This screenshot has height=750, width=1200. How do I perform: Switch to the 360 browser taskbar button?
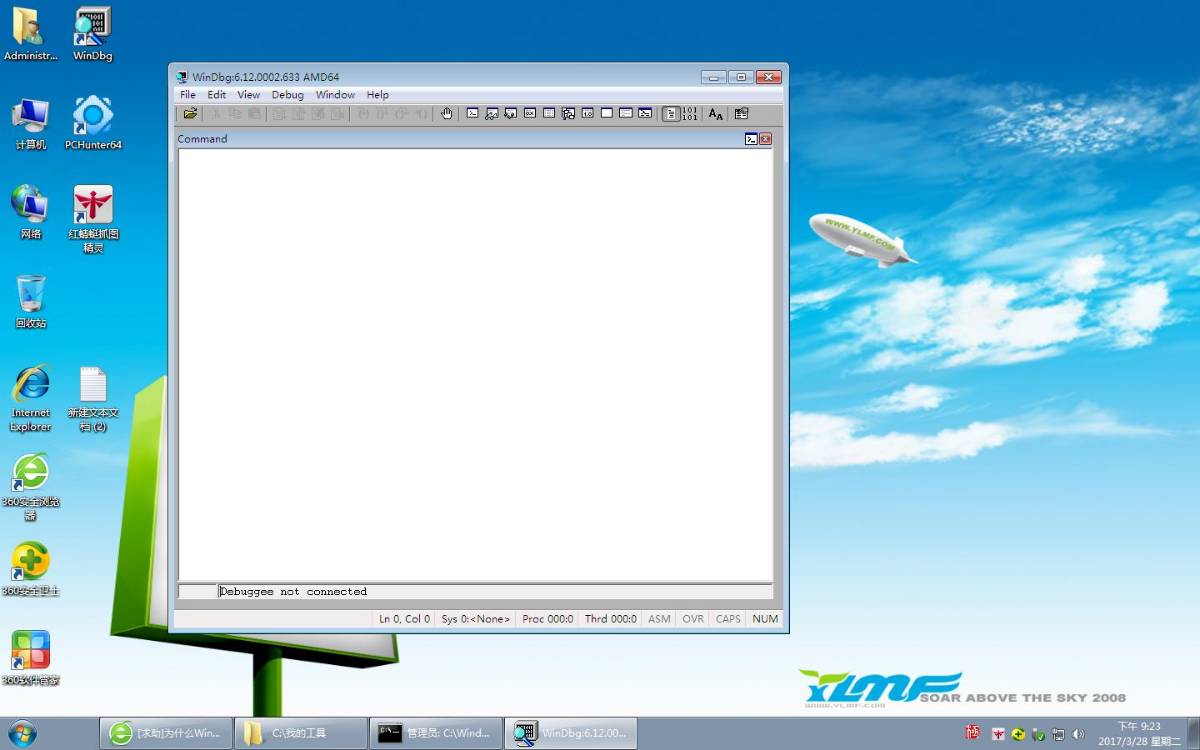click(166, 733)
